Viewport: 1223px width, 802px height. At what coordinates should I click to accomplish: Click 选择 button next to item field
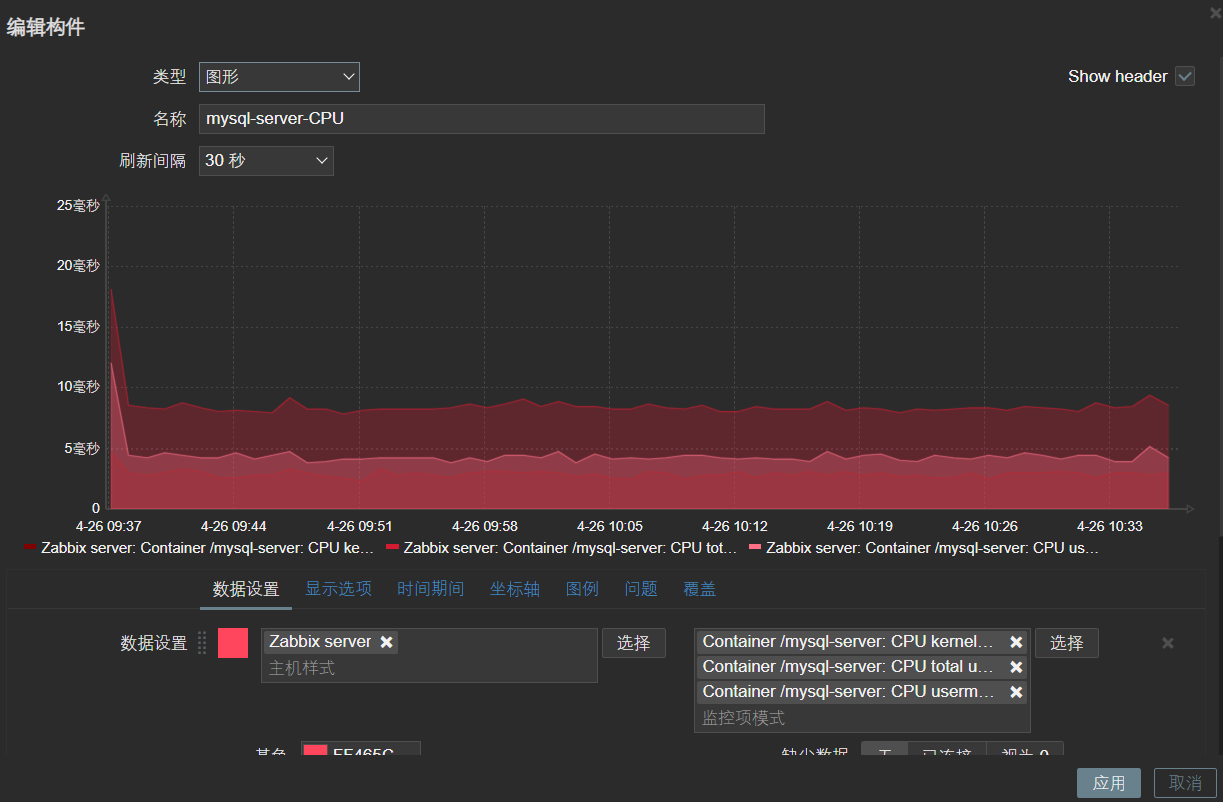pyautogui.click(x=1067, y=643)
